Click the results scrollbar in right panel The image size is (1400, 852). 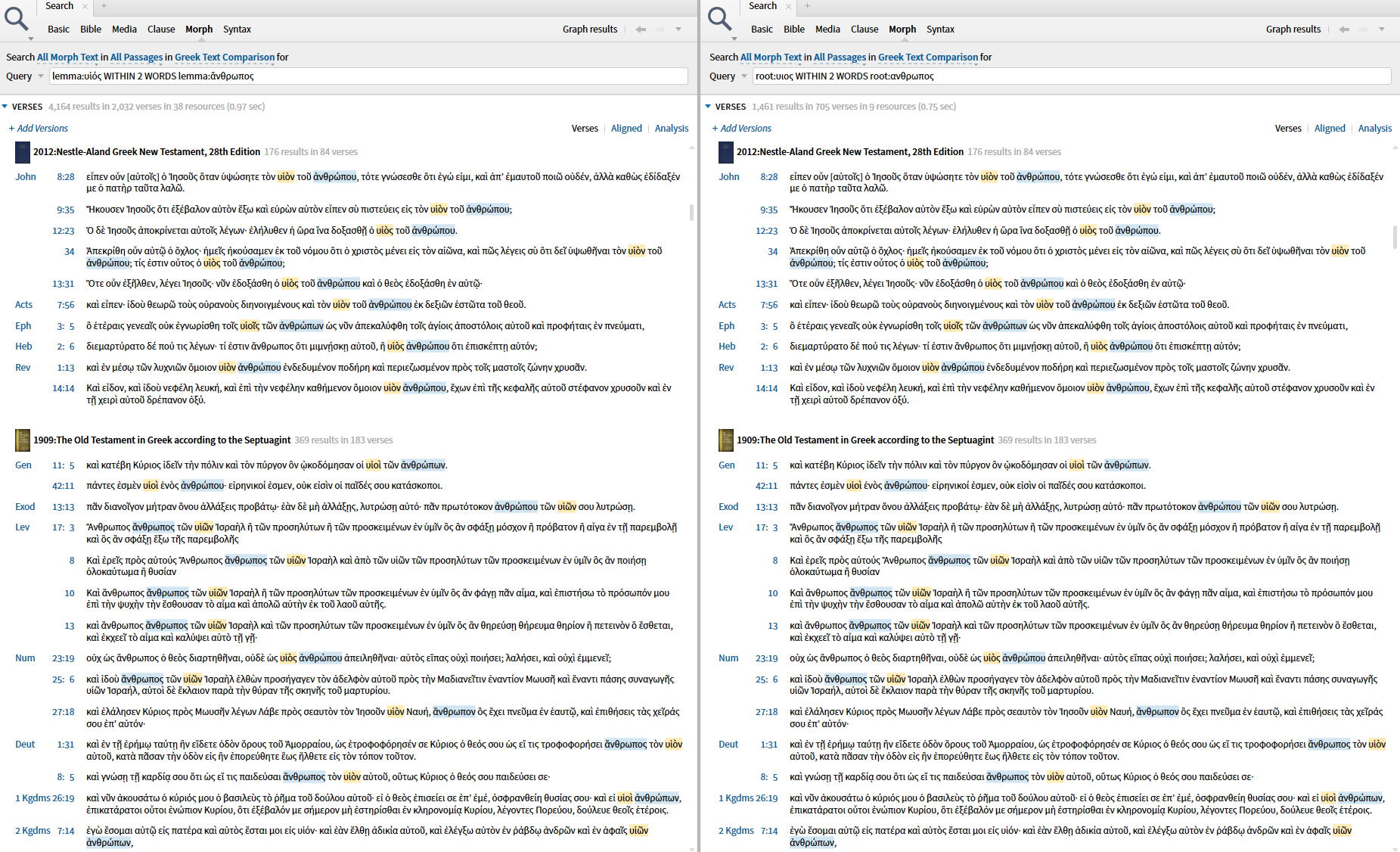1395,237
